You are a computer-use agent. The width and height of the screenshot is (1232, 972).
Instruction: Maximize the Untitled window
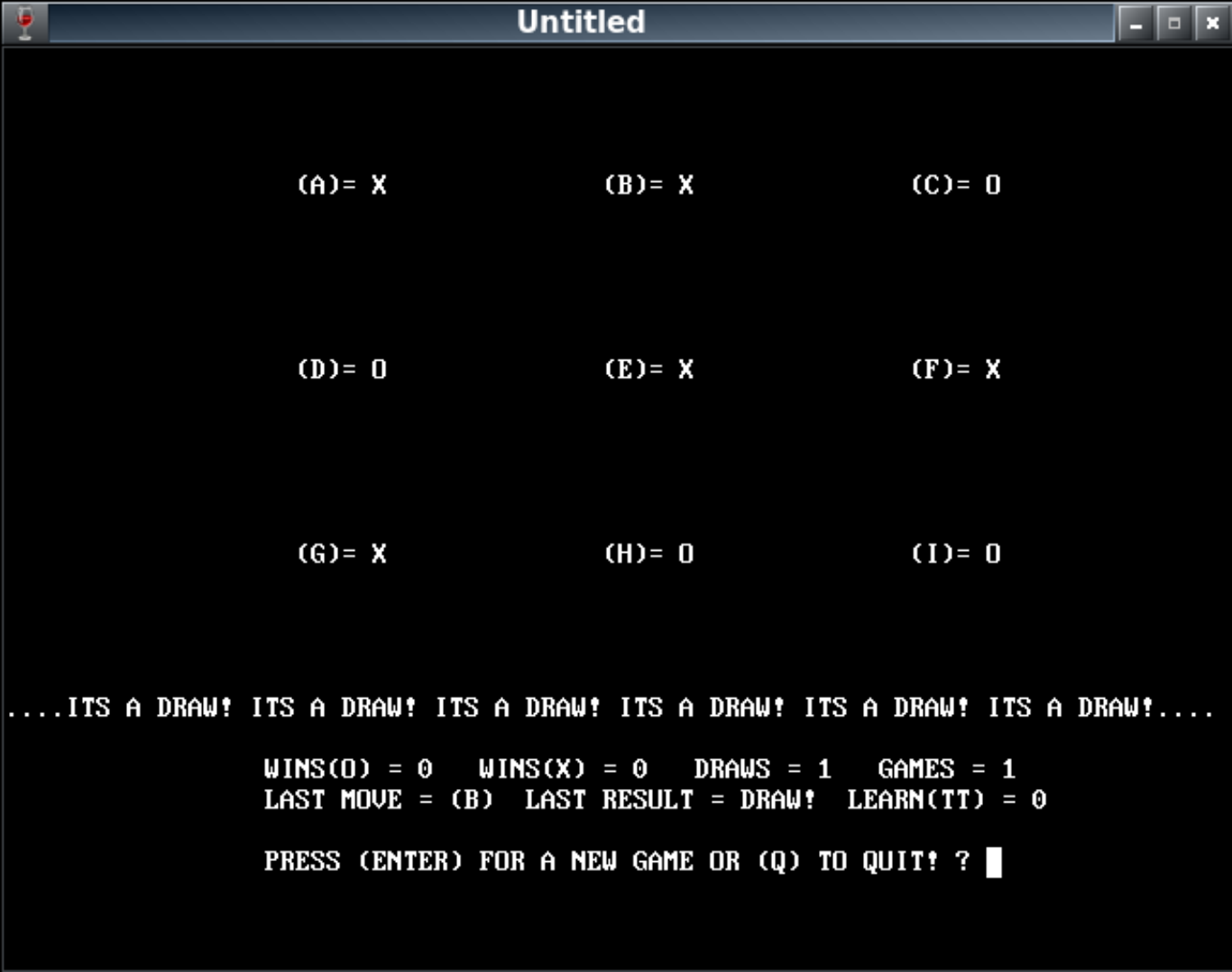point(1173,23)
